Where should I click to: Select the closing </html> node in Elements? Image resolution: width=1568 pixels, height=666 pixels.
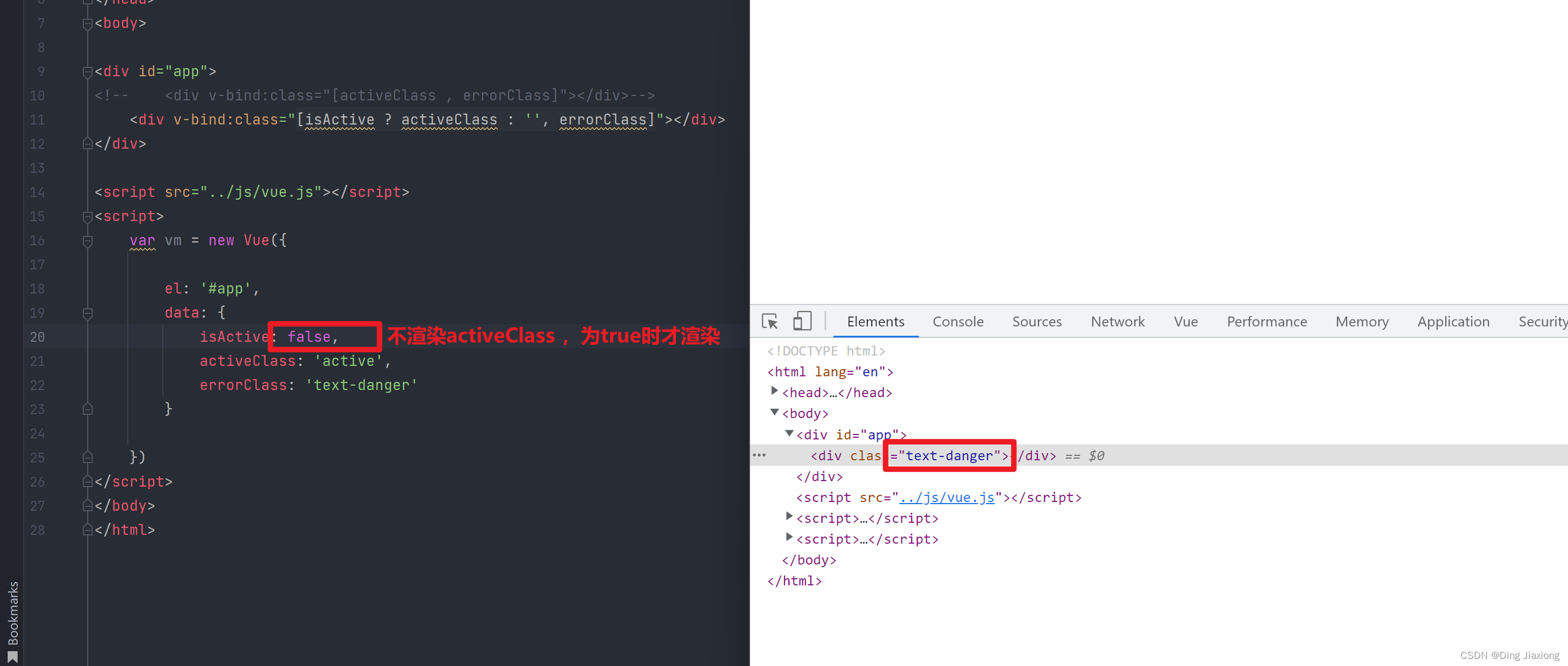click(x=794, y=581)
